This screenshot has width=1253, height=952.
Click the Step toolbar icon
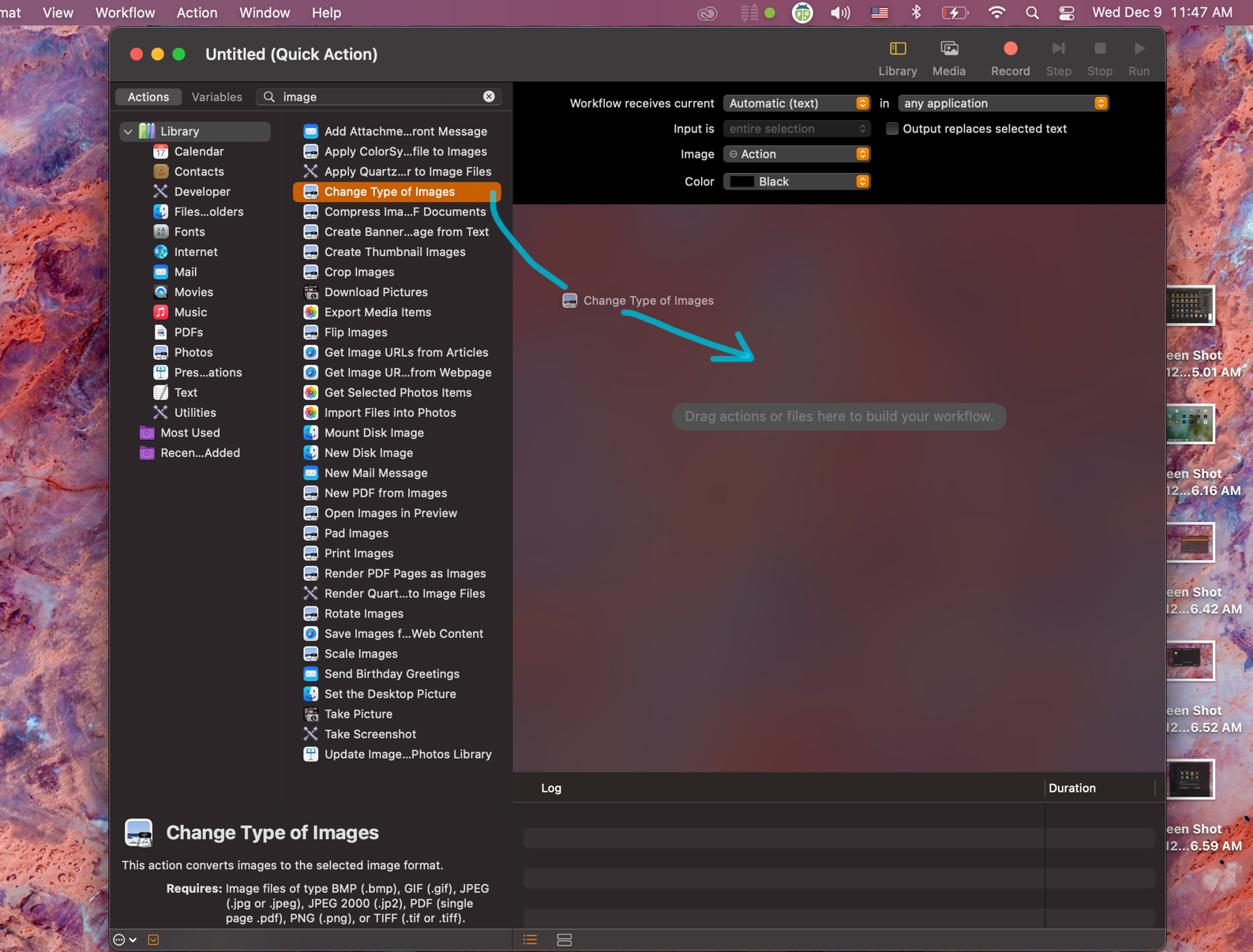1058,49
